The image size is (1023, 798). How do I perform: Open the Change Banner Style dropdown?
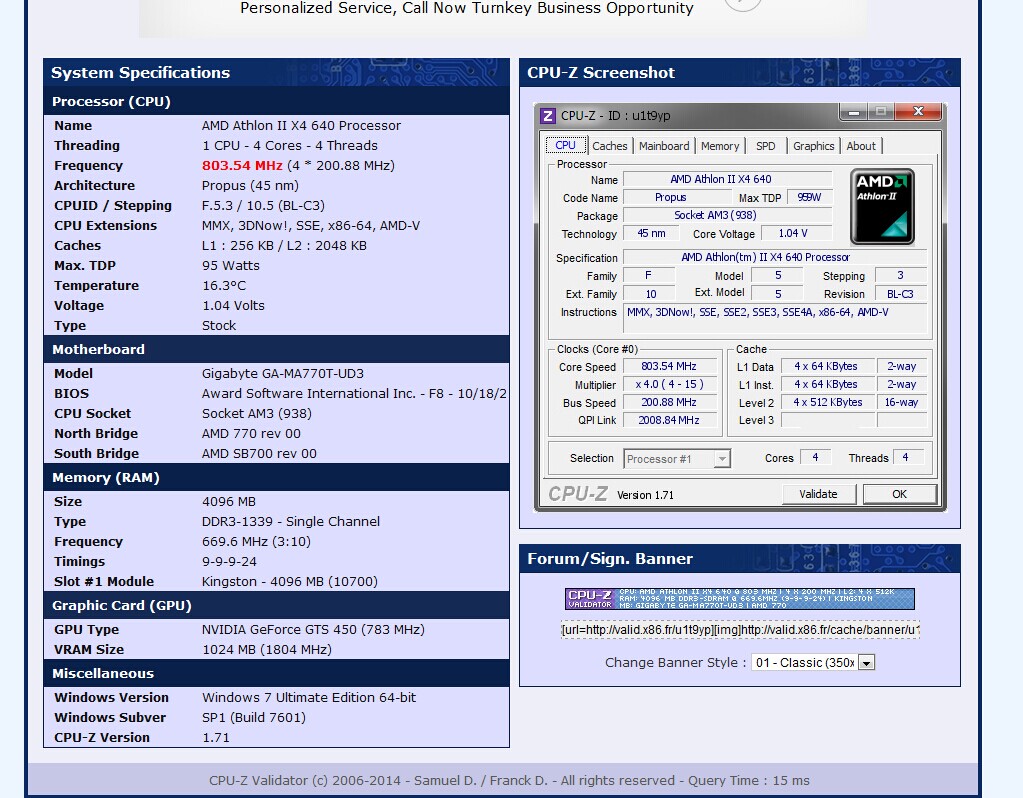812,662
